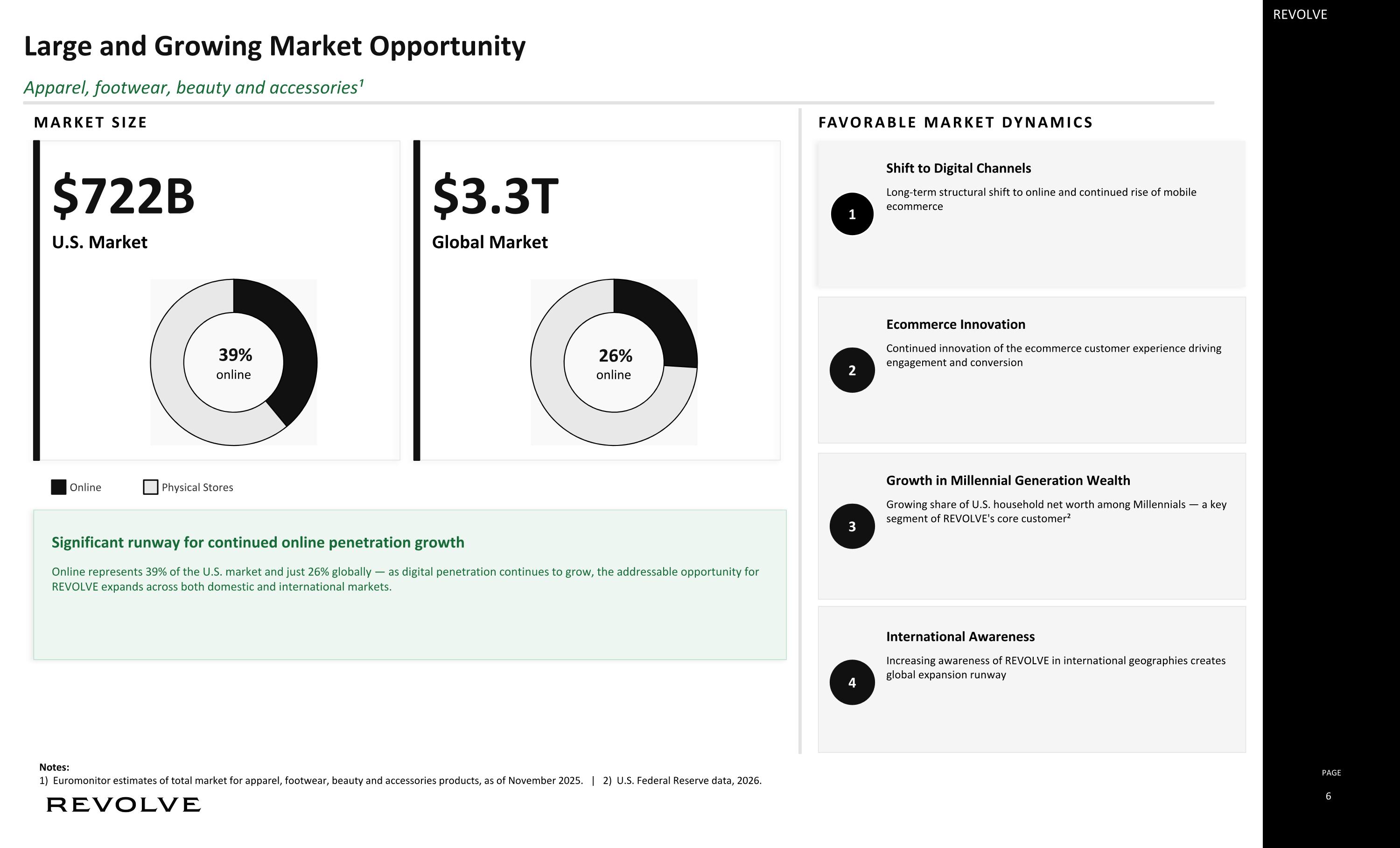Click the $722B U.S. Market figure
1400x848 pixels.
(x=123, y=196)
